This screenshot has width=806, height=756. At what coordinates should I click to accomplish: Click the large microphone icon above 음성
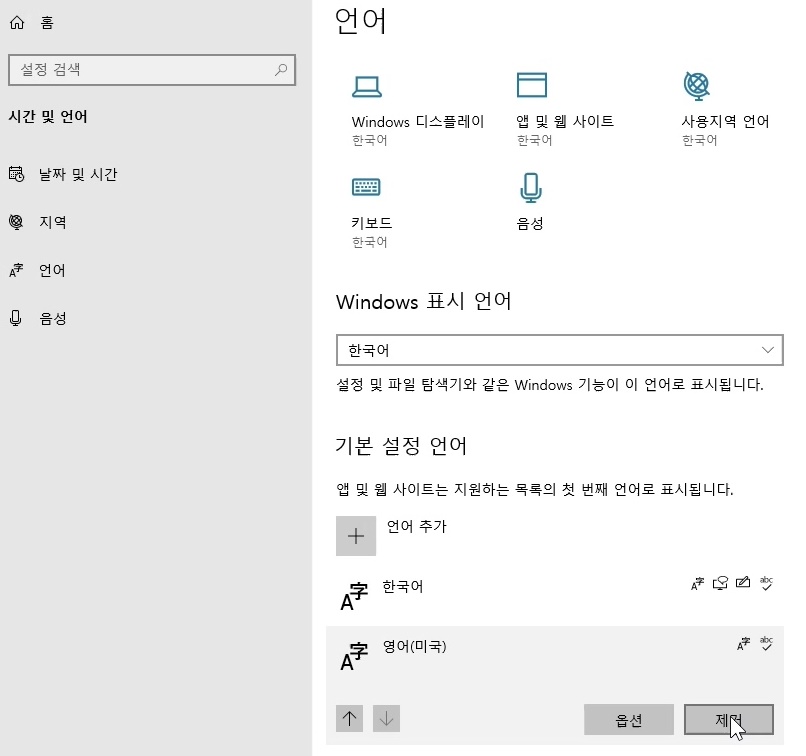[531, 188]
